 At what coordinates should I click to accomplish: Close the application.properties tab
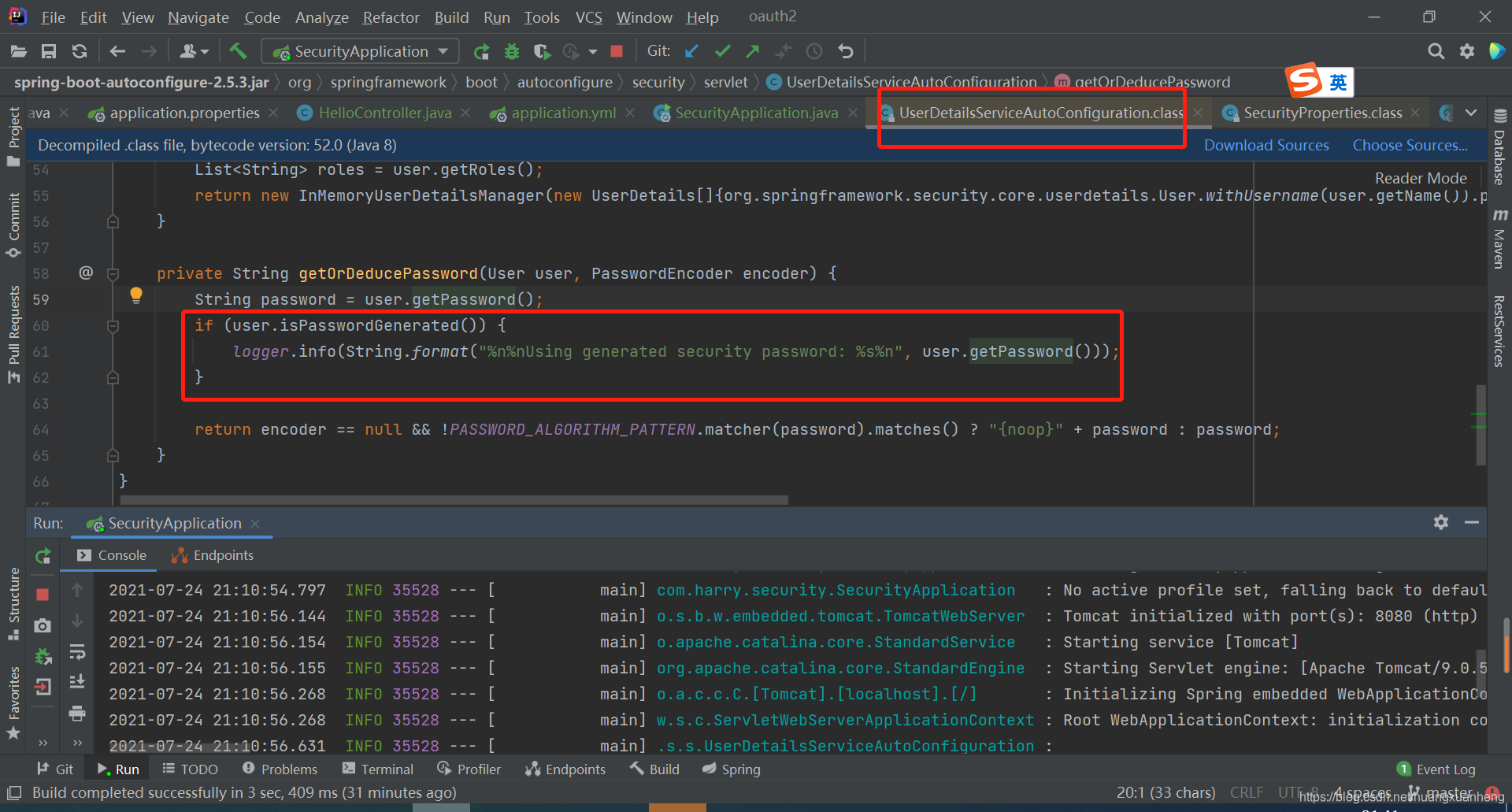(x=272, y=113)
